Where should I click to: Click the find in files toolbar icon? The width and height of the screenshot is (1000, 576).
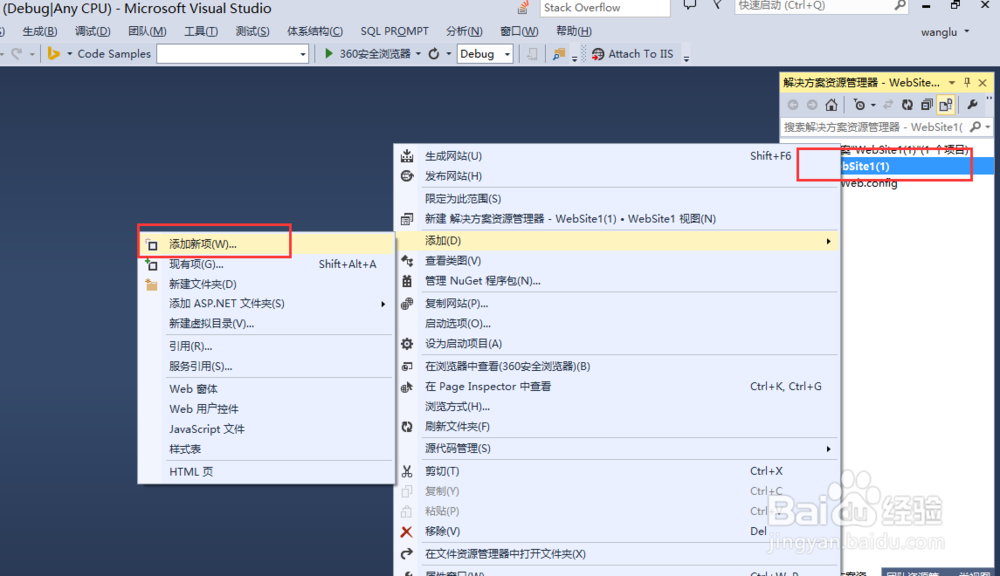(559, 54)
